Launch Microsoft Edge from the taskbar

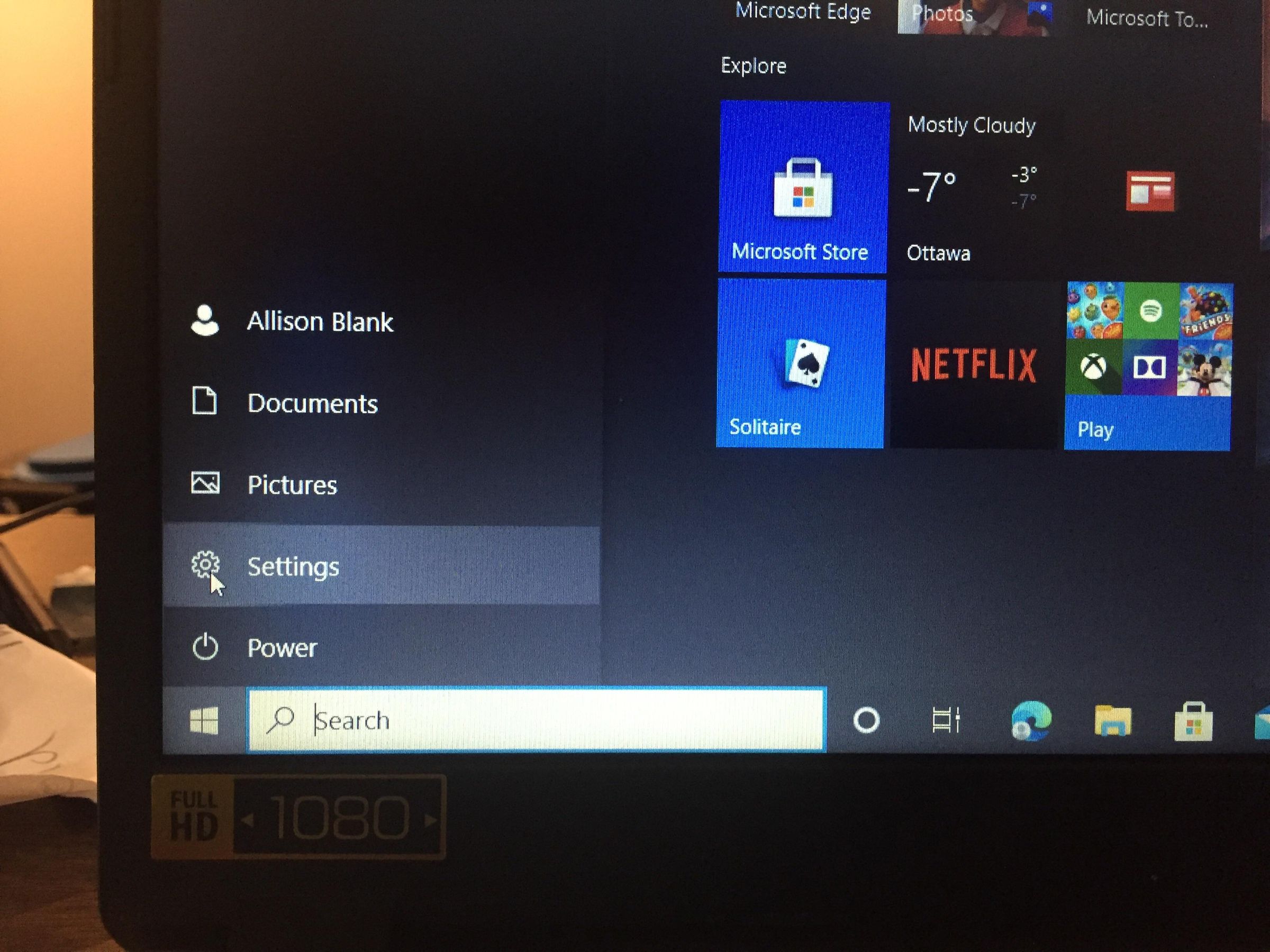point(1031,720)
